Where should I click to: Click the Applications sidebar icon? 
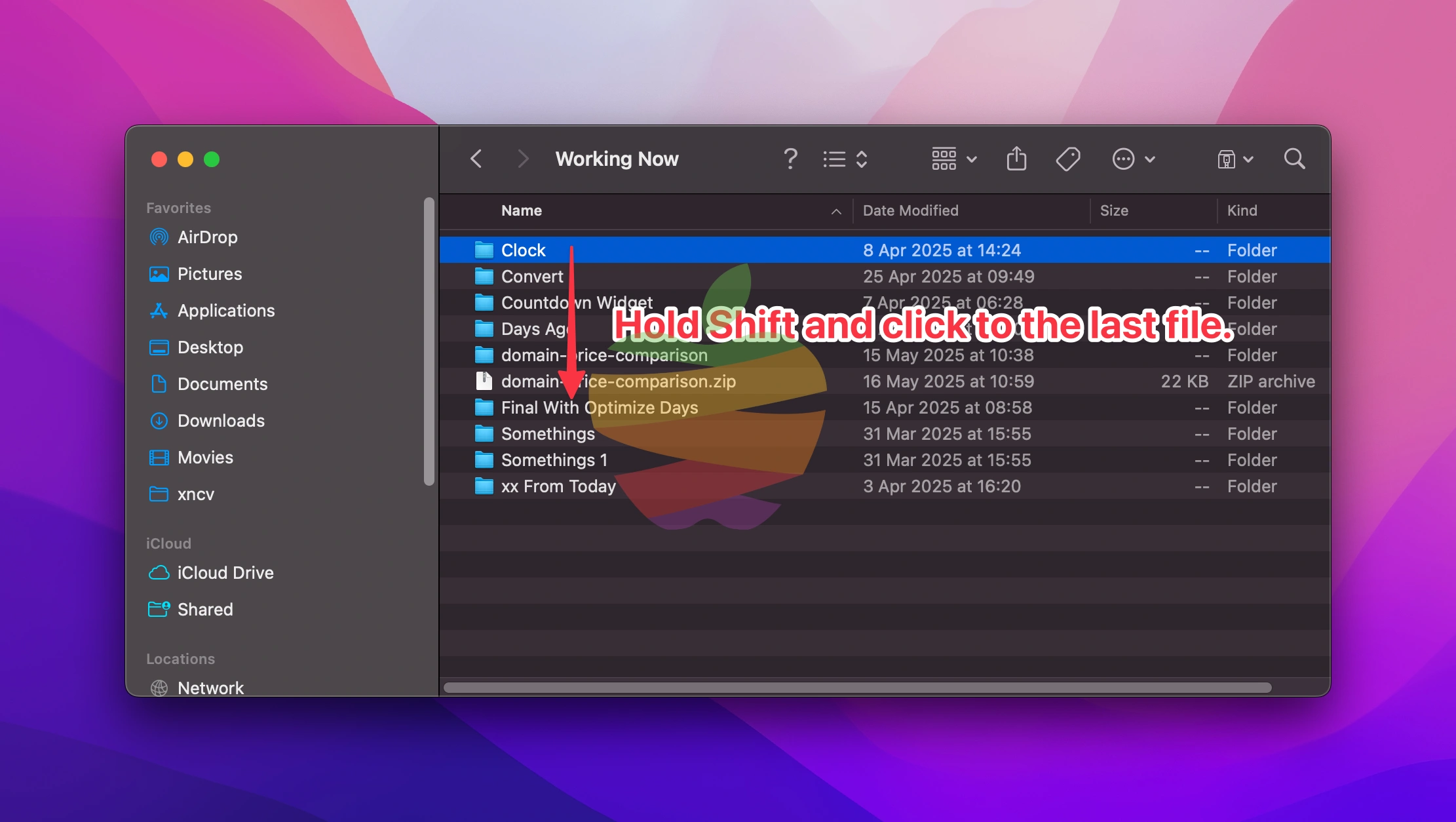(x=159, y=310)
